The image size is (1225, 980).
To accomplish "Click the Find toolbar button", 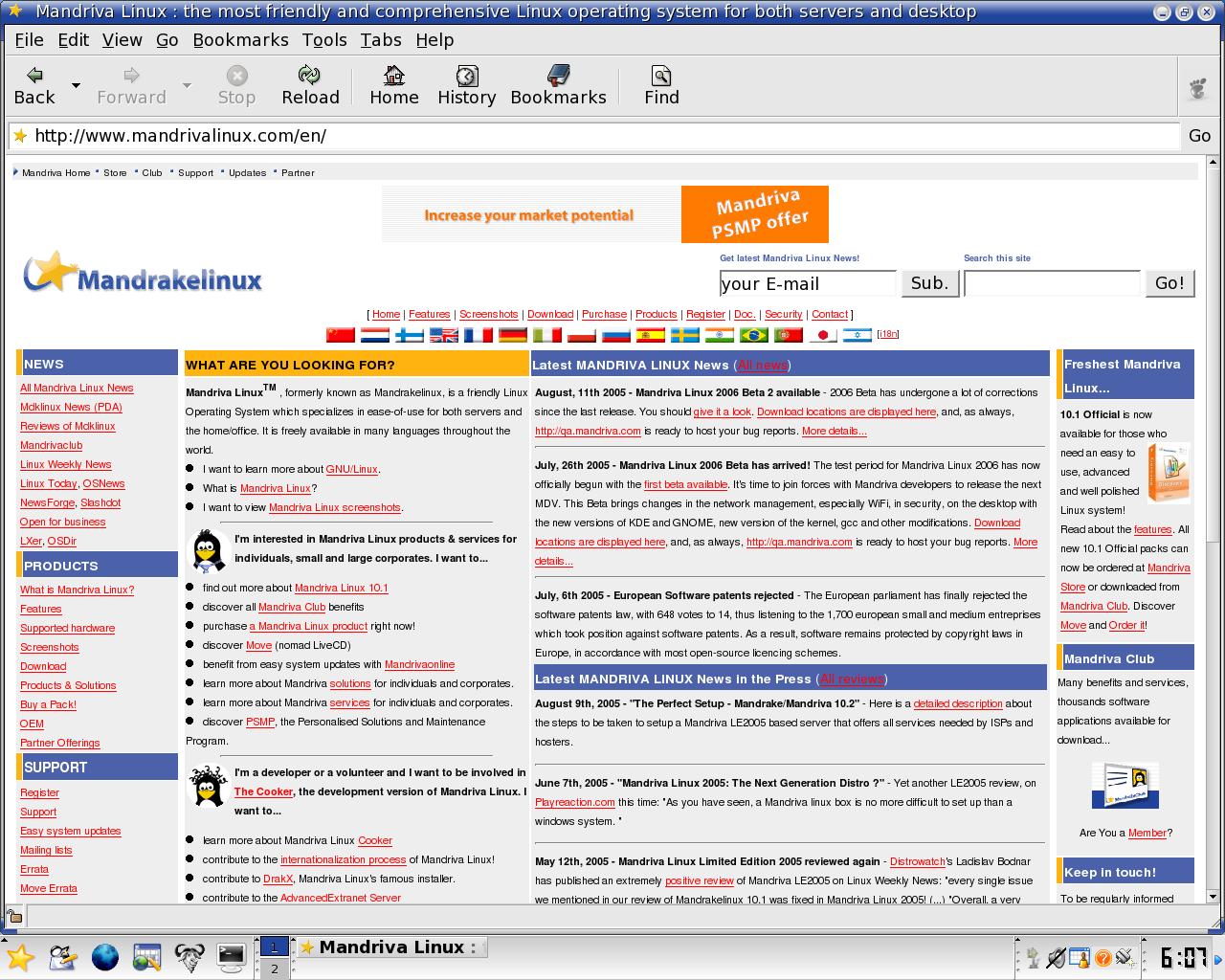I will click(661, 85).
